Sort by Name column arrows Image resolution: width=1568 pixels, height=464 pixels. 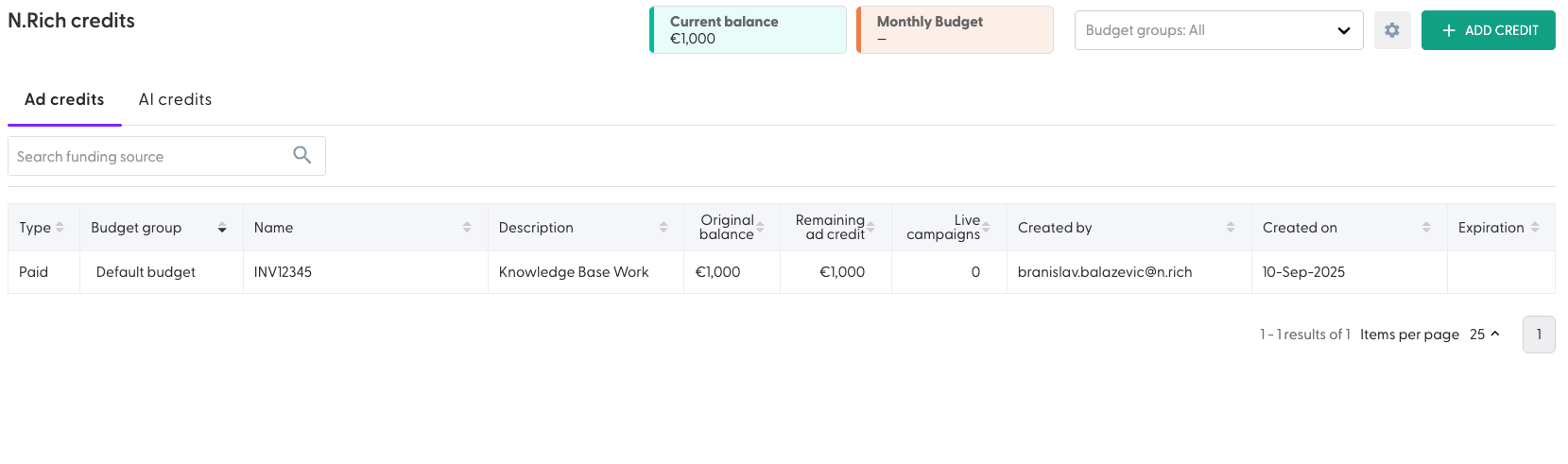[x=467, y=227]
